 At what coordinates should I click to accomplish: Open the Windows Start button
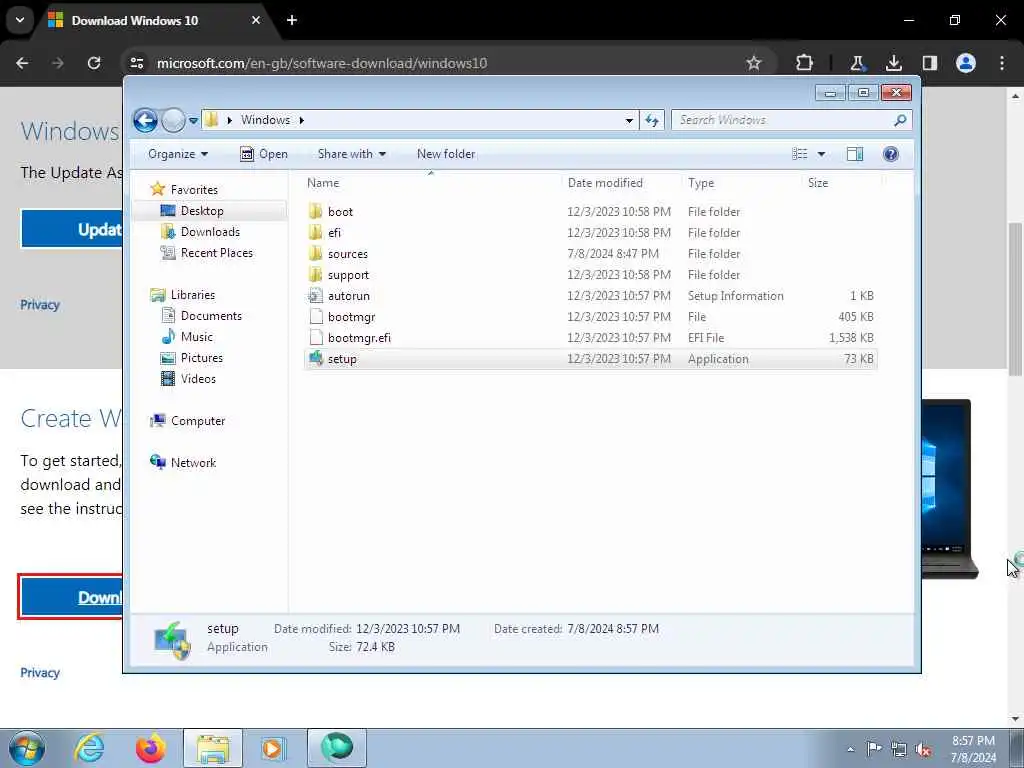point(26,748)
